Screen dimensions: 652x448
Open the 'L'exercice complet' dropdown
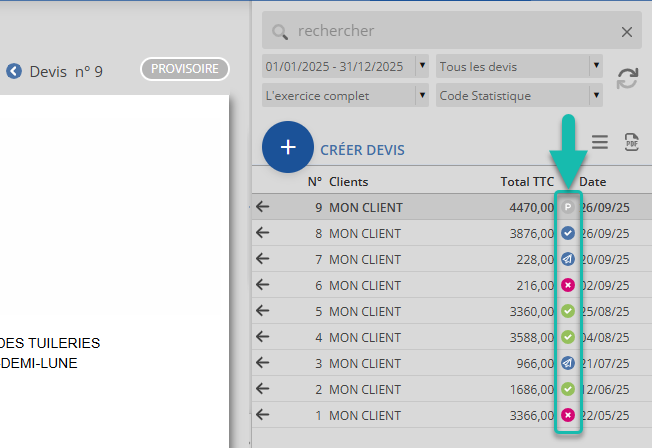click(x=421, y=96)
